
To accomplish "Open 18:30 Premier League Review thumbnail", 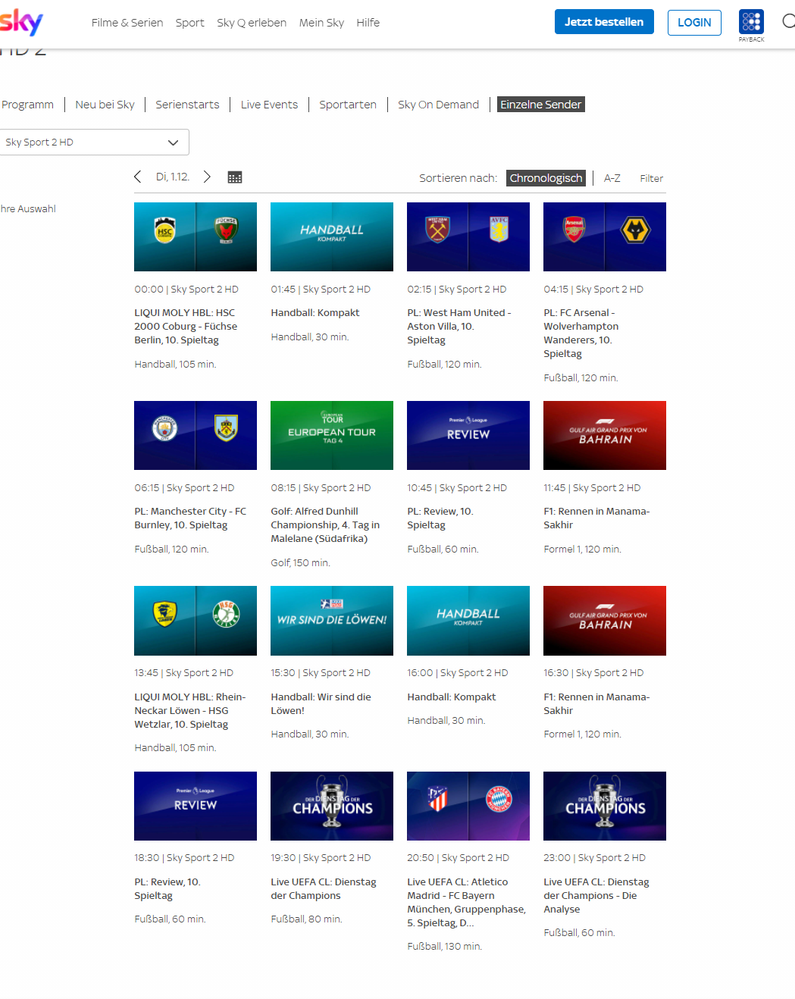I will click(x=196, y=806).
